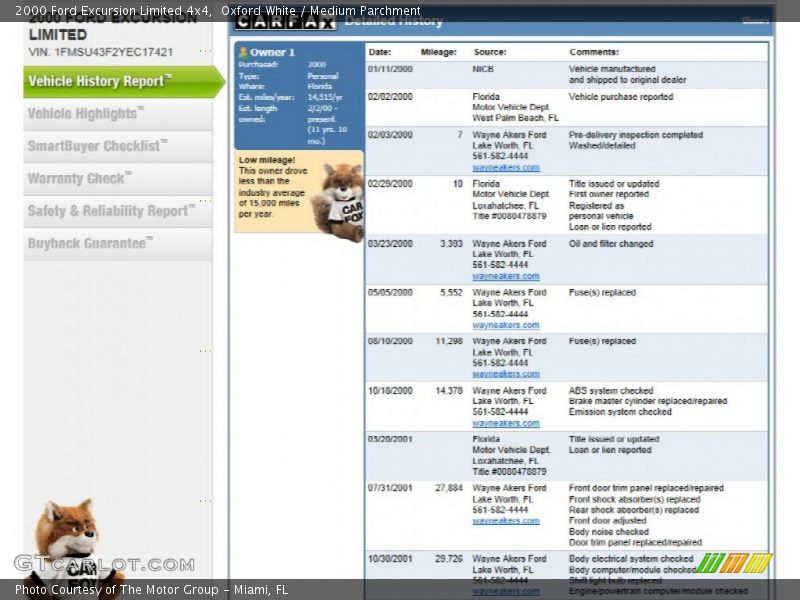Viewport: 800px width, 600px height.
Task: Click the Close link at top right
Action: pyautogui.click(x=755, y=20)
